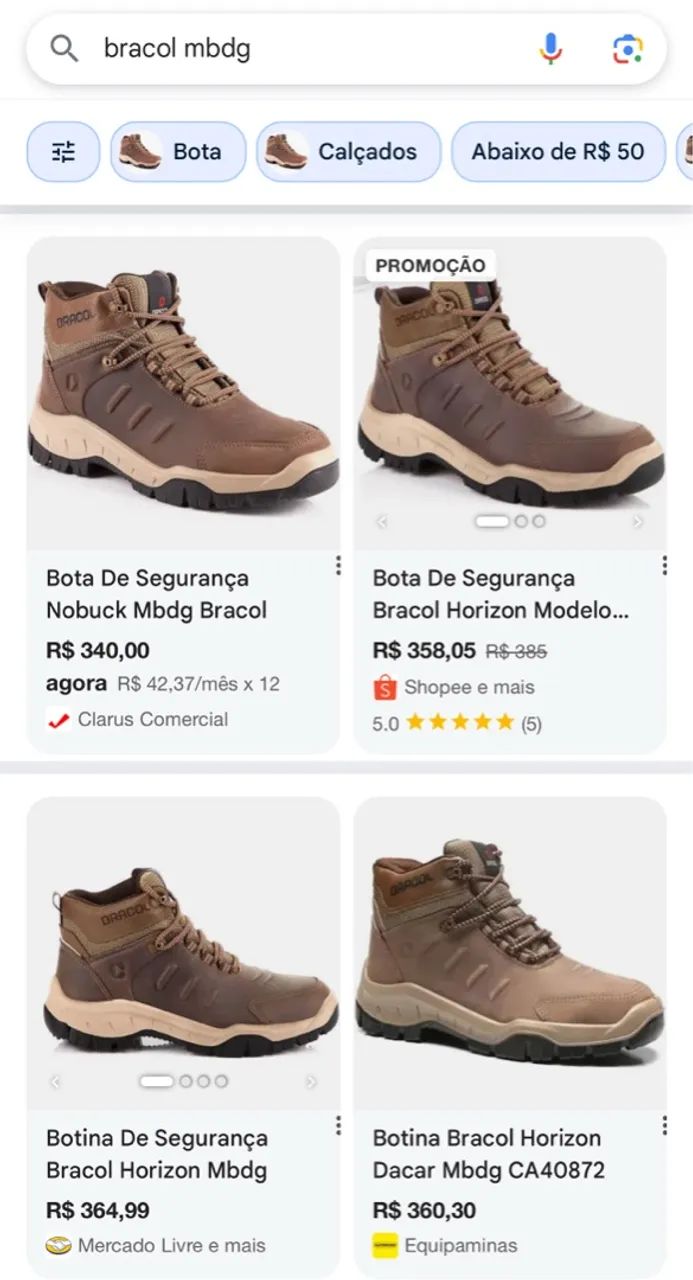Click the Shopee store icon
This screenshot has height=1280, width=693.
(x=386, y=687)
